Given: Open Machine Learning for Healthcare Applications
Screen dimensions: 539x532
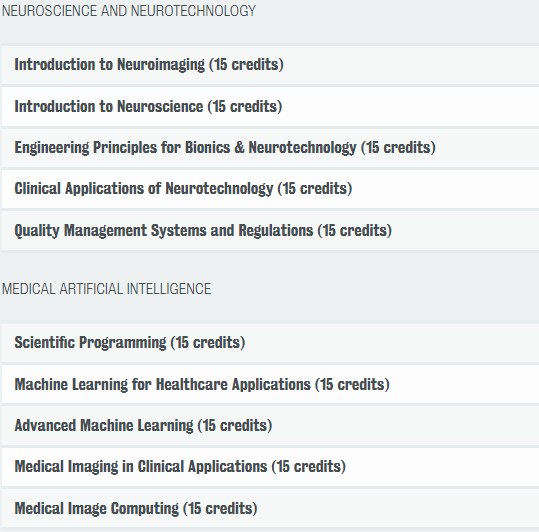Looking at the screenshot, I should 271,385.
